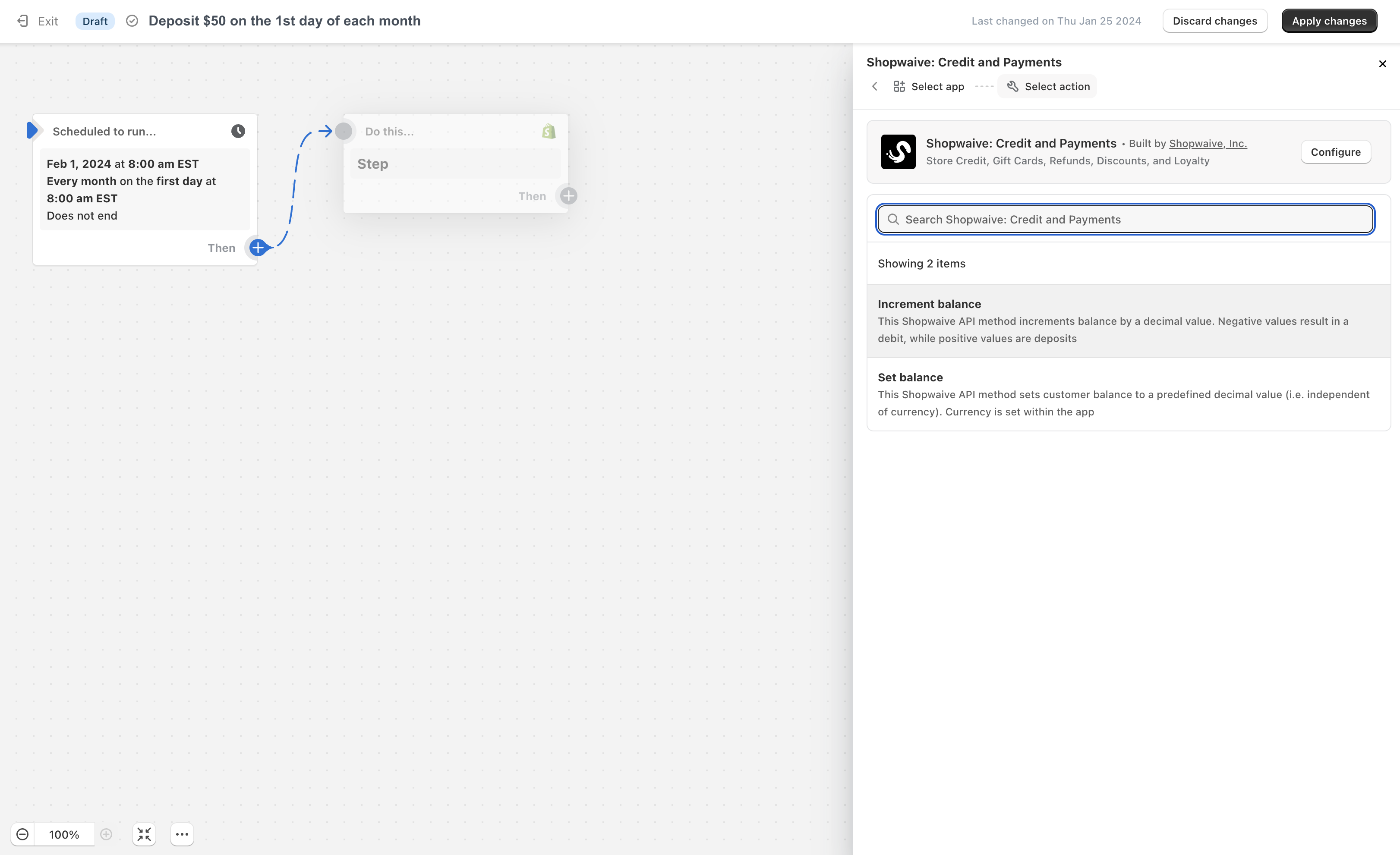
Task: Click the blue plus after Scheduled card's Then
Action: (x=258, y=248)
